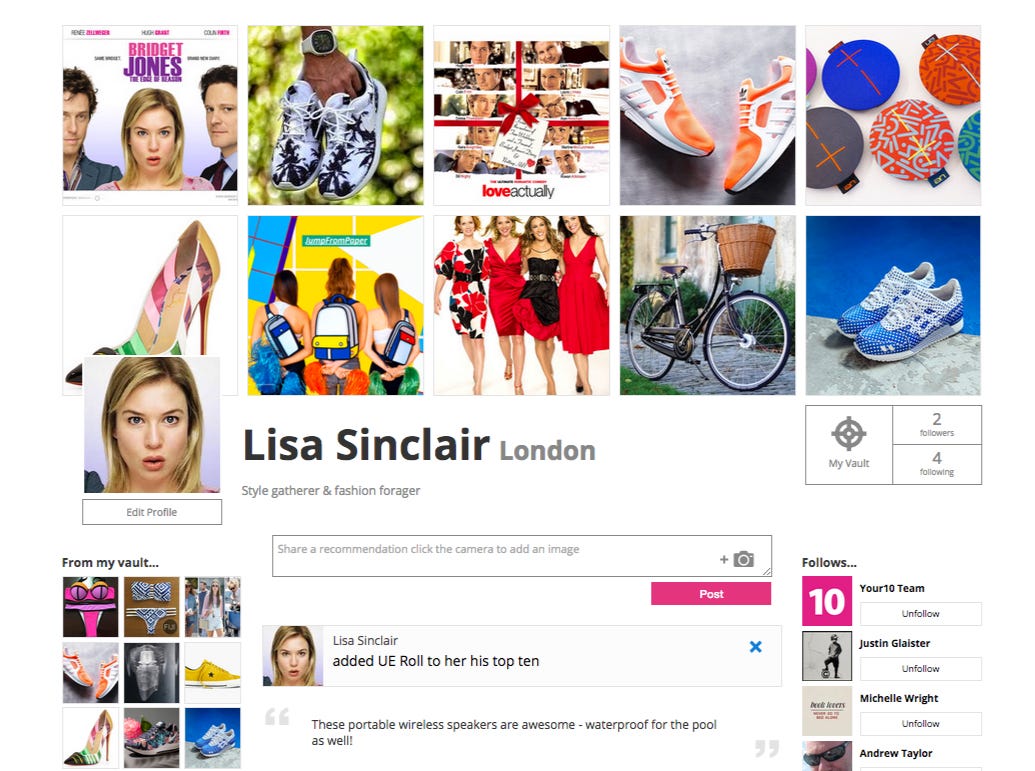Open the Bridget Jones poster tile
Screen dimensions: 1035x771
tap(150, 115)
